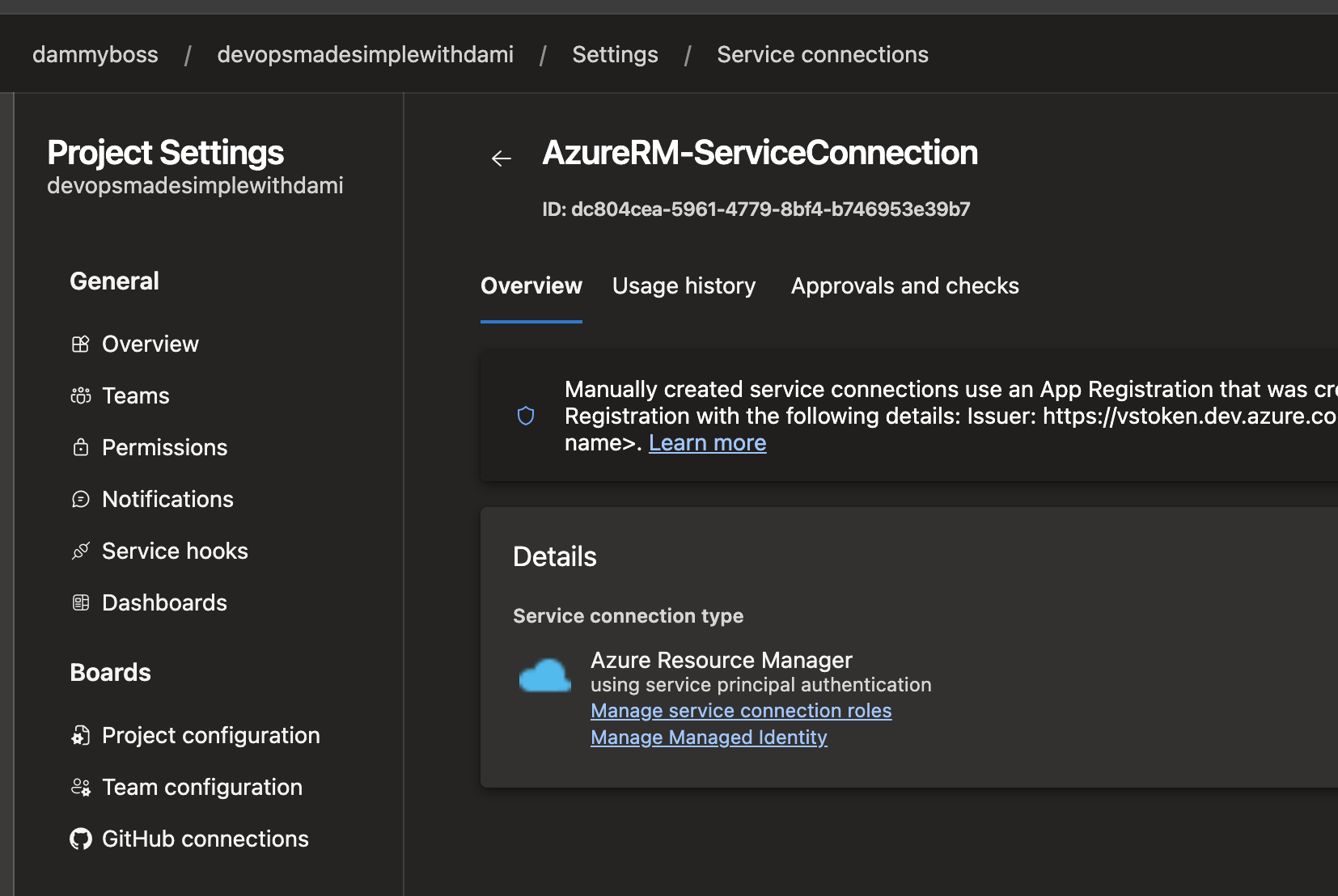Screen dimensions: 1338x896
Task: Switch to the Overview tab
Action: (x=531, y=286)
